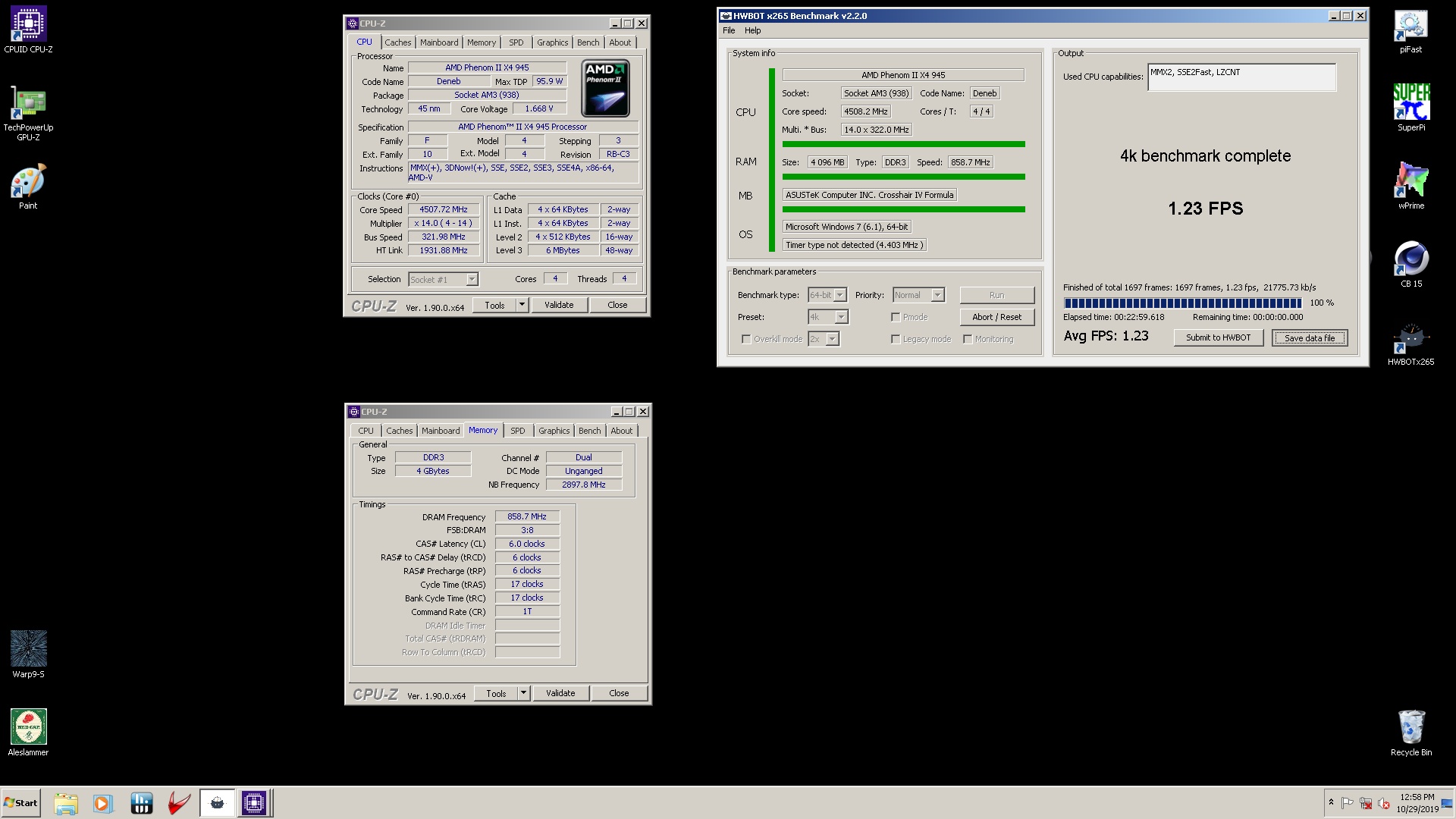Viewport: 1456px width, 819px height.
Task: Click Validate in top CPU-Z window
Action: click(x=559, y=305)
